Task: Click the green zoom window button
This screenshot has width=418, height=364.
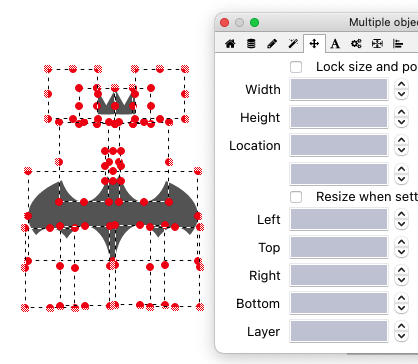Action: (255, 23)
